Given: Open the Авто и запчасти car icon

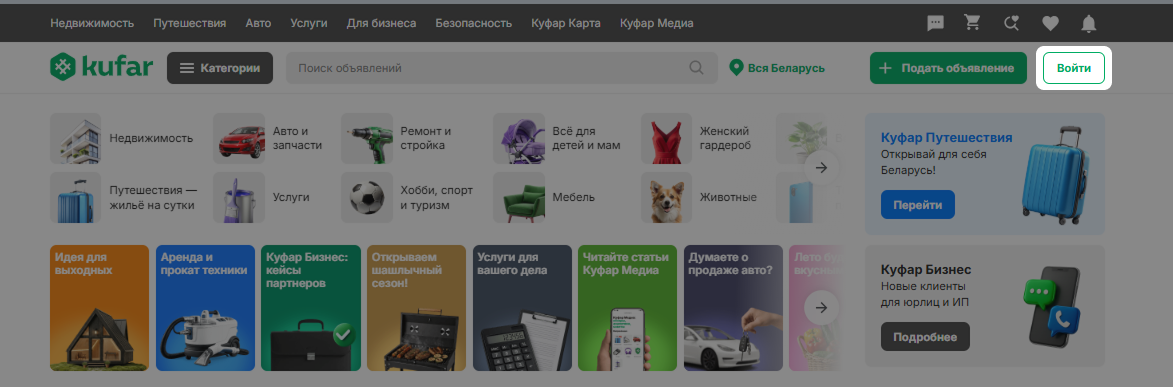Looking at the screenshot, I should click(x=239, y=138).
